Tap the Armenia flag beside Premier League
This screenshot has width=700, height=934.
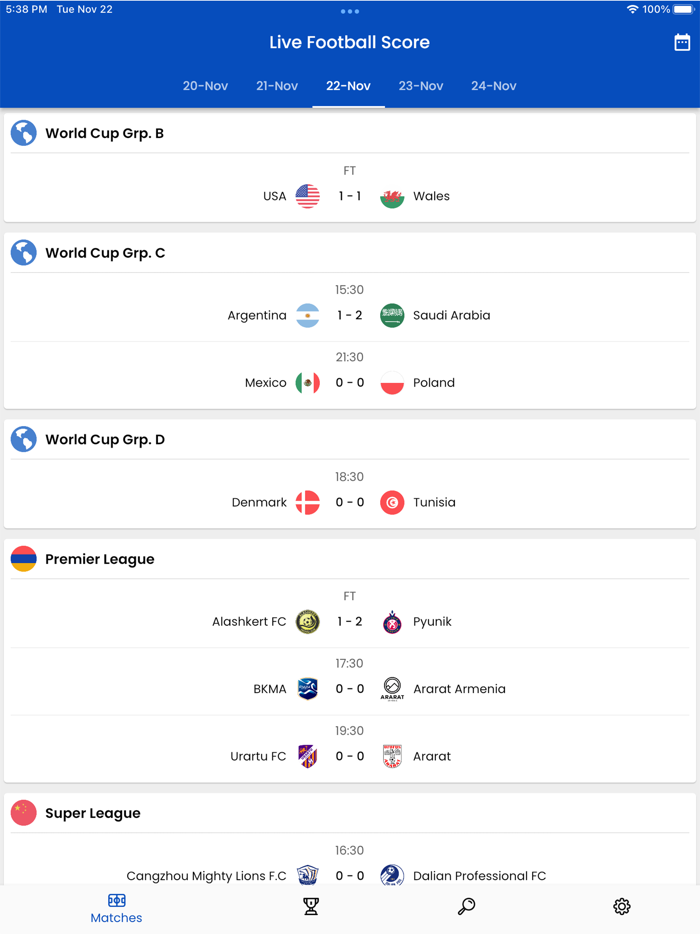click(x=23, y=559)
